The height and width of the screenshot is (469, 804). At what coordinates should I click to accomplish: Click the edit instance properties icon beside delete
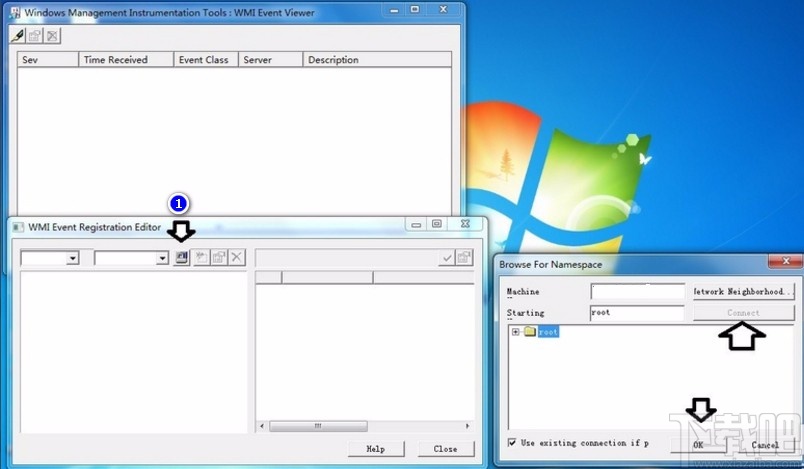click(x=219, y=257)
